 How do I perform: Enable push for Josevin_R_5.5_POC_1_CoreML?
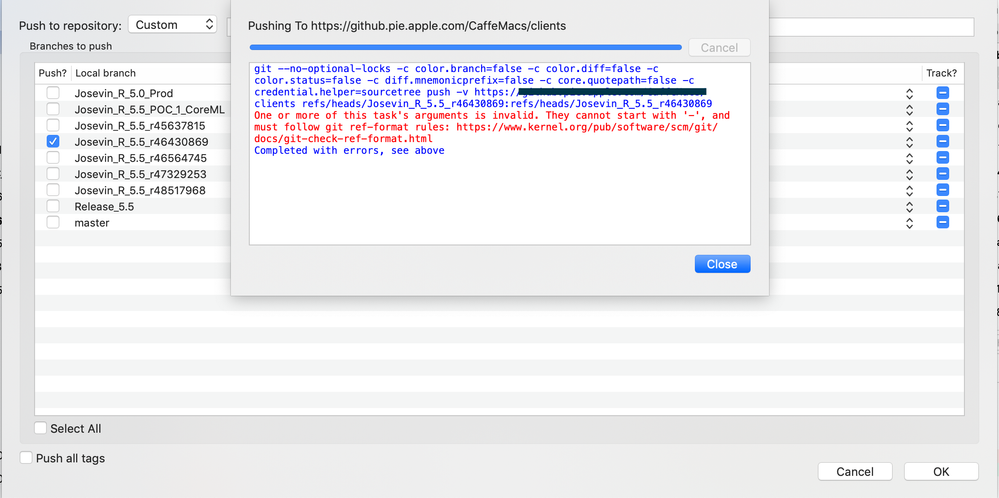click(x=53, y=110)
